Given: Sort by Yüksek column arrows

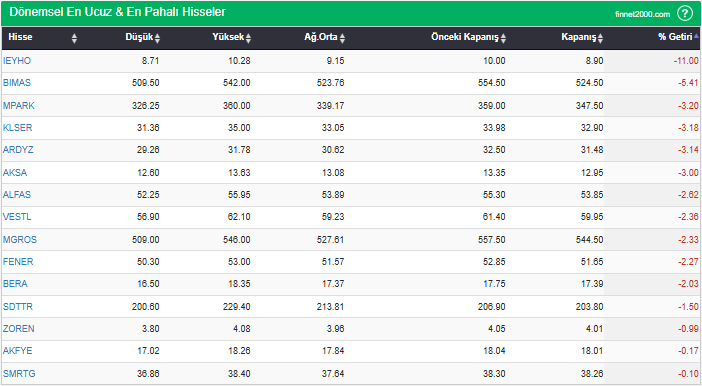Looking at the screenshot, I should (248, 38).
